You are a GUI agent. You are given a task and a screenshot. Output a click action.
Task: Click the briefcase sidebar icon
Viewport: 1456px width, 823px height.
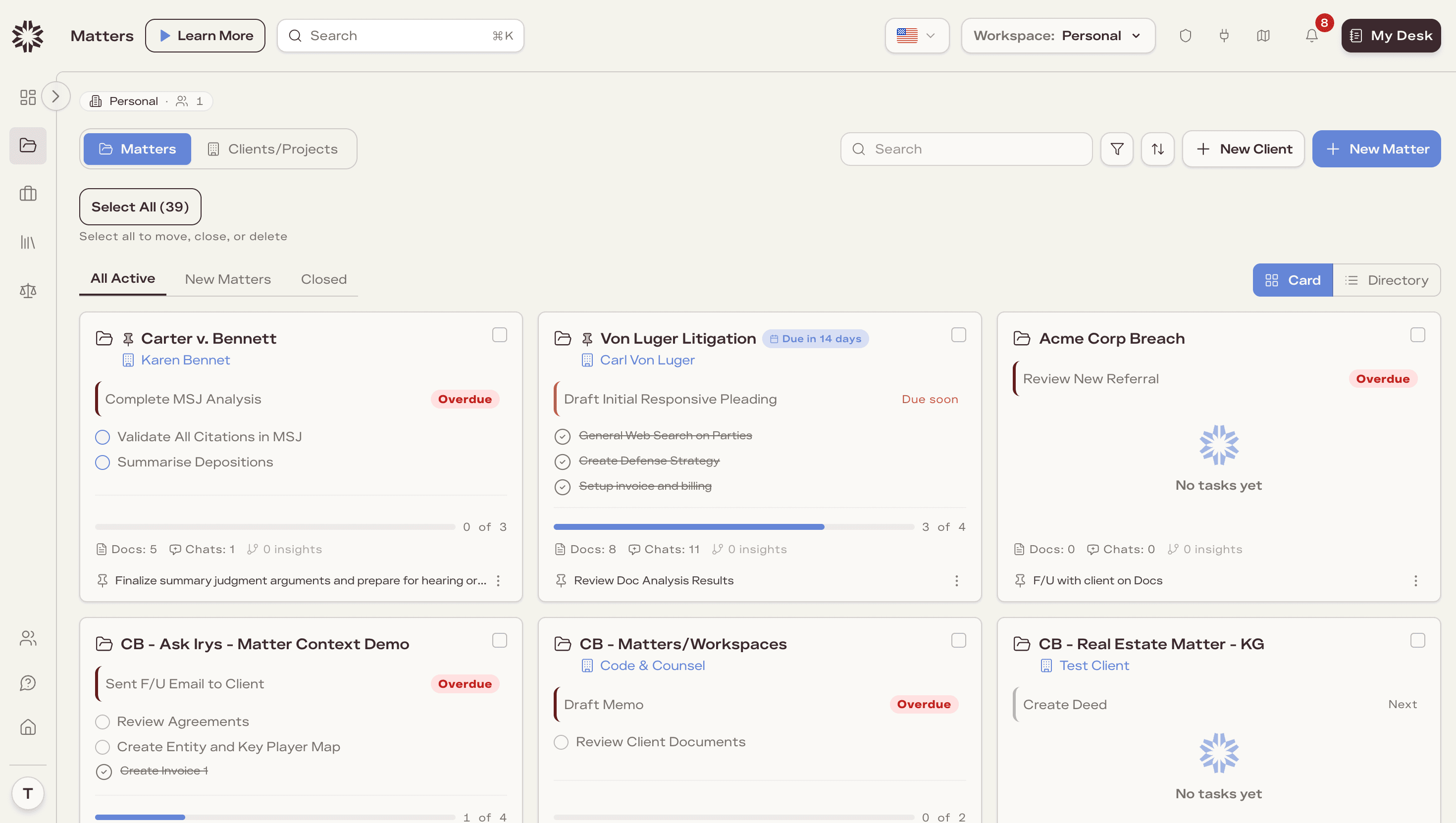pos(28,194)
